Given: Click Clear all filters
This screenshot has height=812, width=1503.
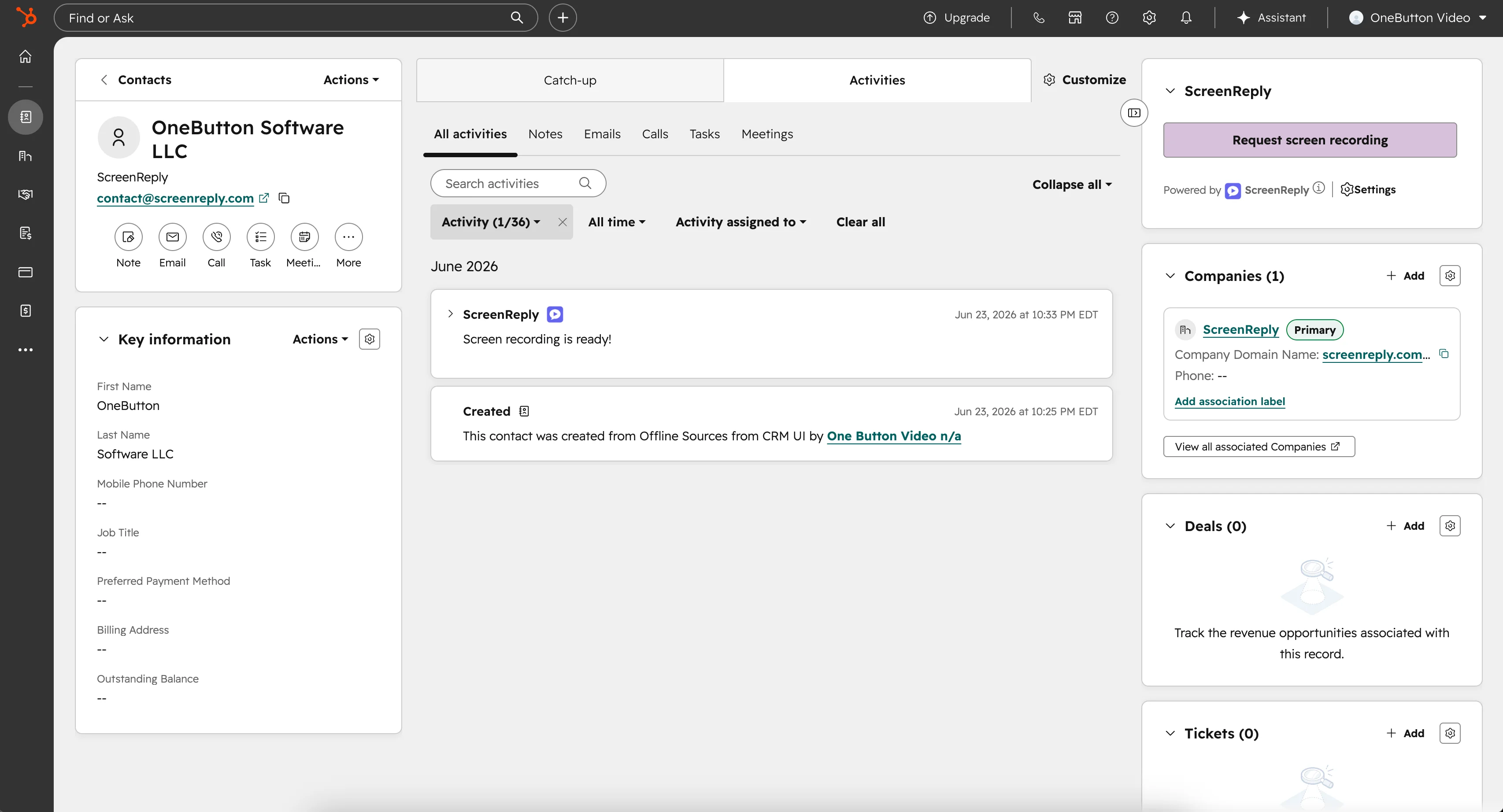Looking at the screenshot, I should (x=860, y=221).
